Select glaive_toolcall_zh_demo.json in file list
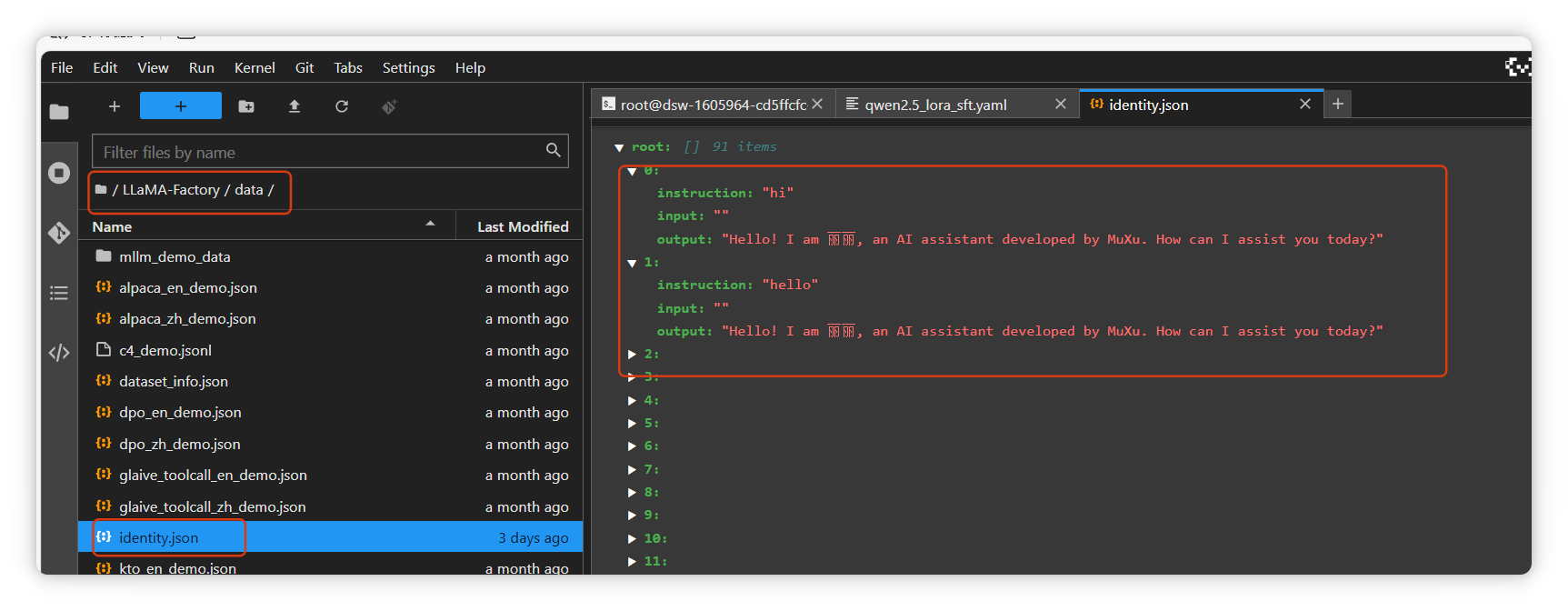The image size is (1568, 611). tap(331, 506)
